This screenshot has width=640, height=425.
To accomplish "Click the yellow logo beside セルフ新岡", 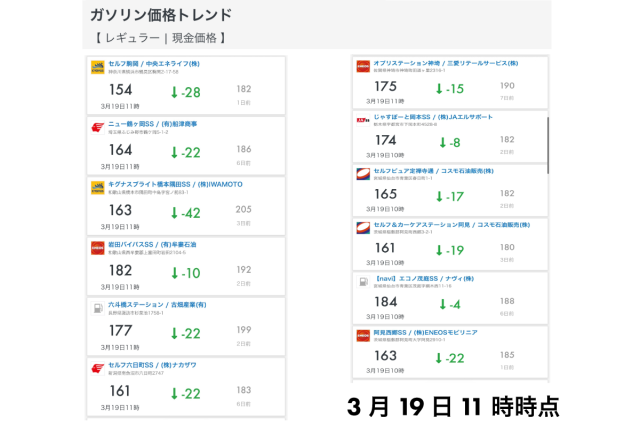I will click(x=98, y=68).
